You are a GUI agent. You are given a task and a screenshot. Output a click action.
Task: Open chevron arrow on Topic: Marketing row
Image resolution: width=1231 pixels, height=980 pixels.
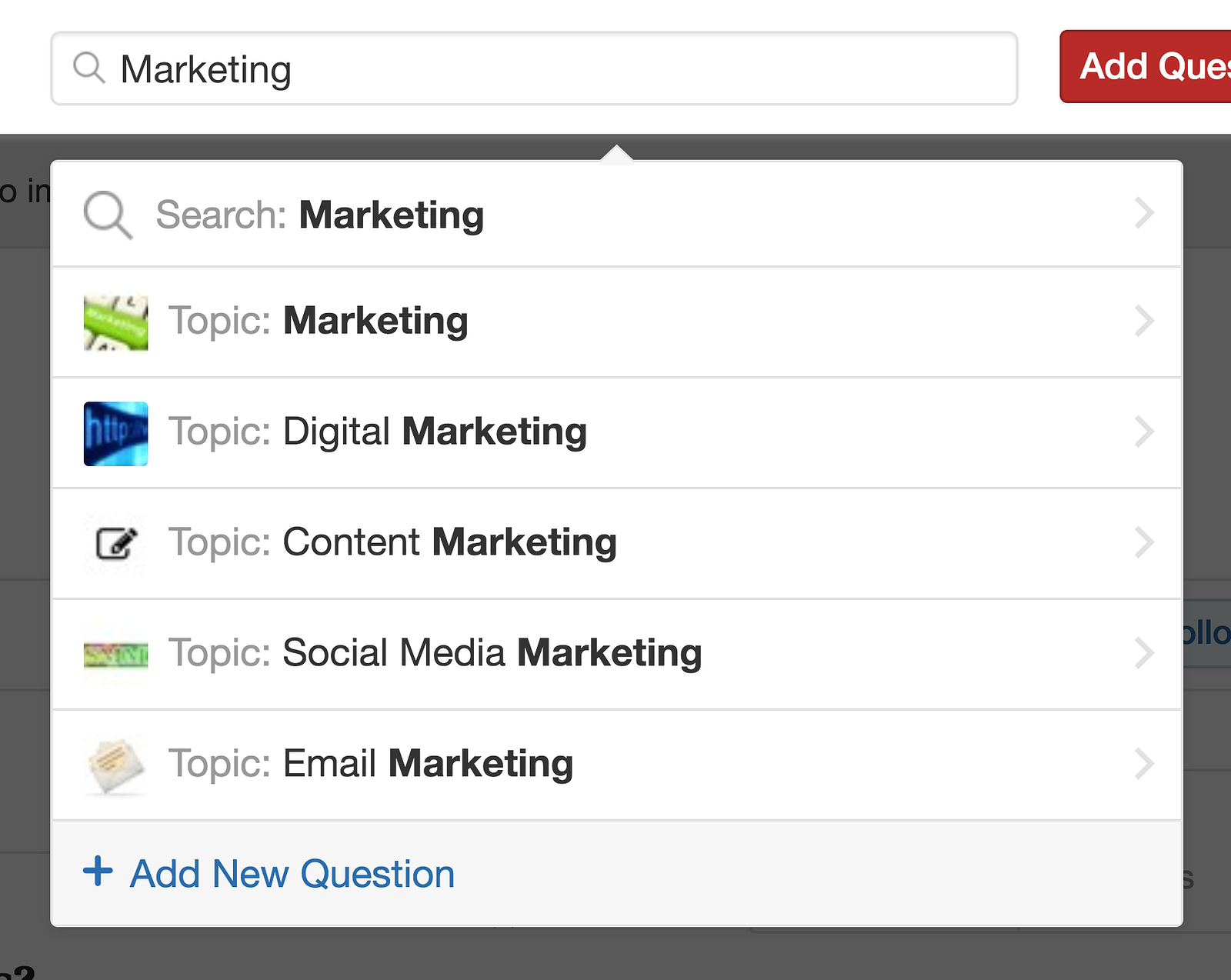(x=1145, y=321)
